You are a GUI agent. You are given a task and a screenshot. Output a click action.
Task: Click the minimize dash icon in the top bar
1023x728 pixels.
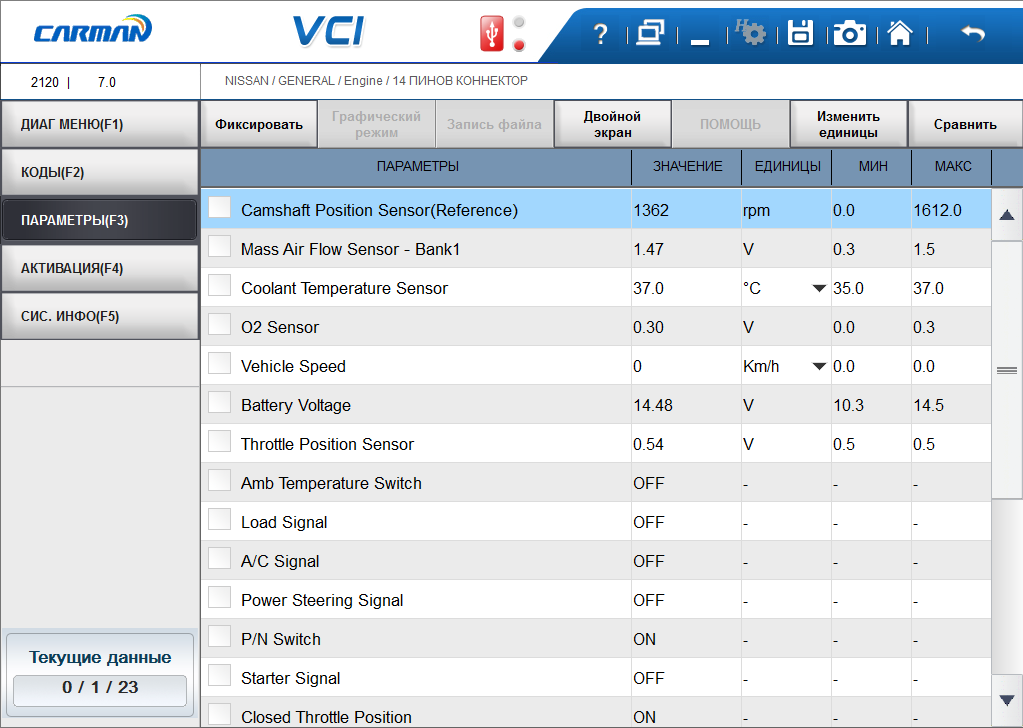click(x=700, y=42)
